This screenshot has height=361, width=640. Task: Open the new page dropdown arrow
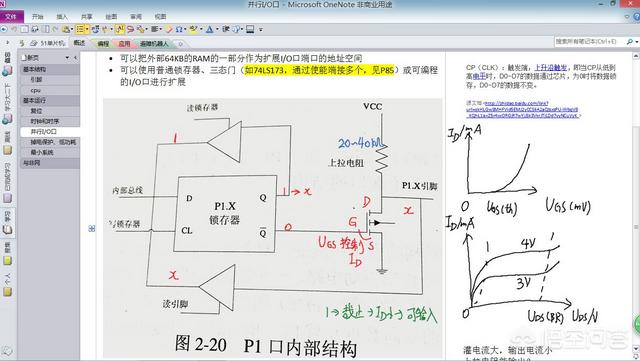67,58
